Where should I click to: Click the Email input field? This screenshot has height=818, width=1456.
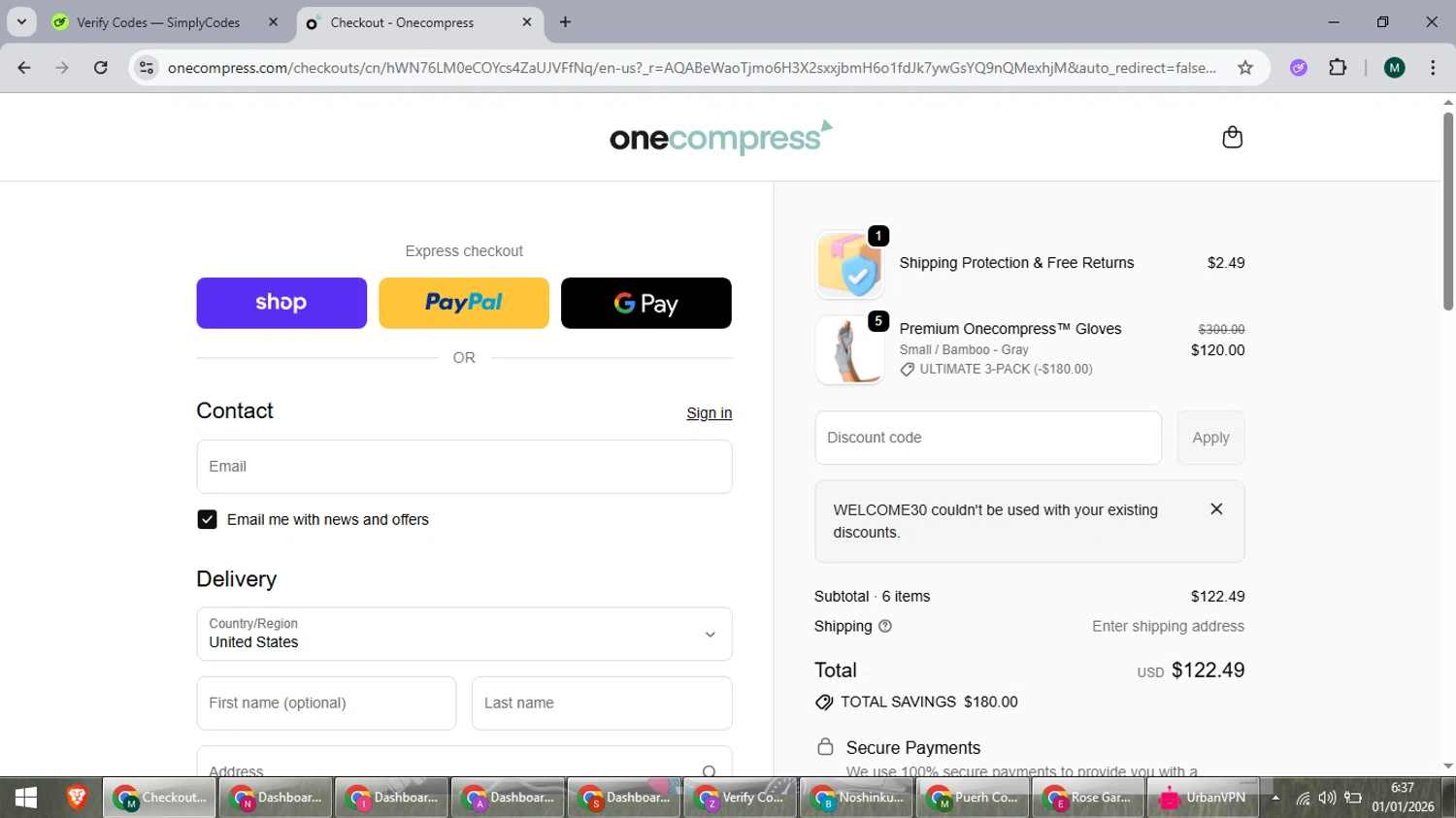tap(464, 467)
